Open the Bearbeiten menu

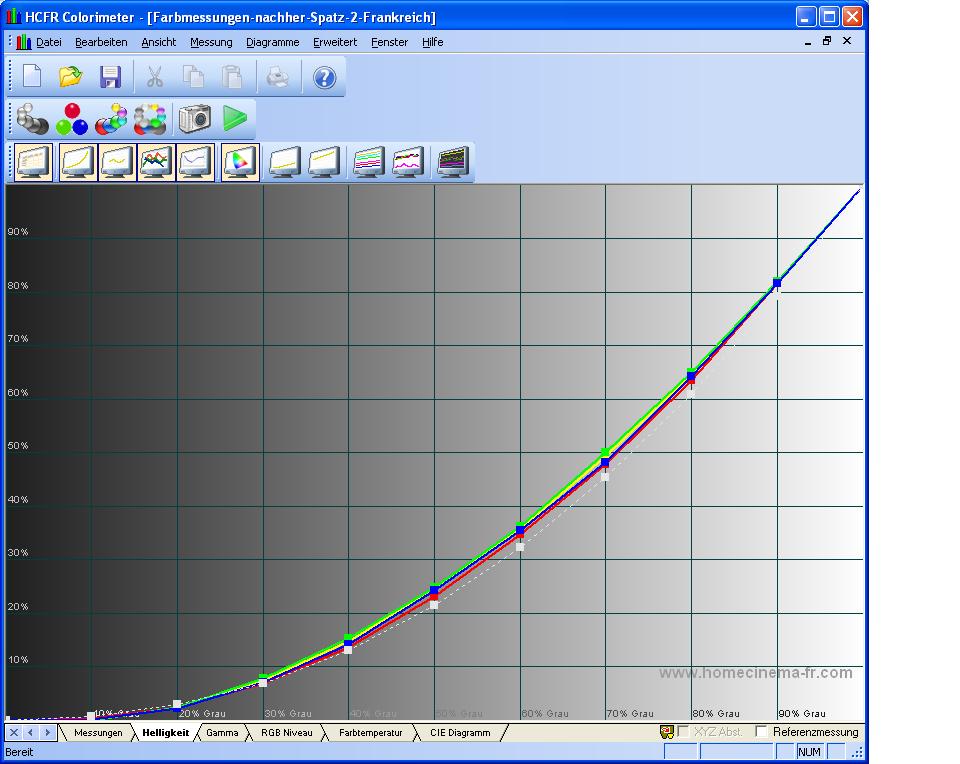(101, 42)
